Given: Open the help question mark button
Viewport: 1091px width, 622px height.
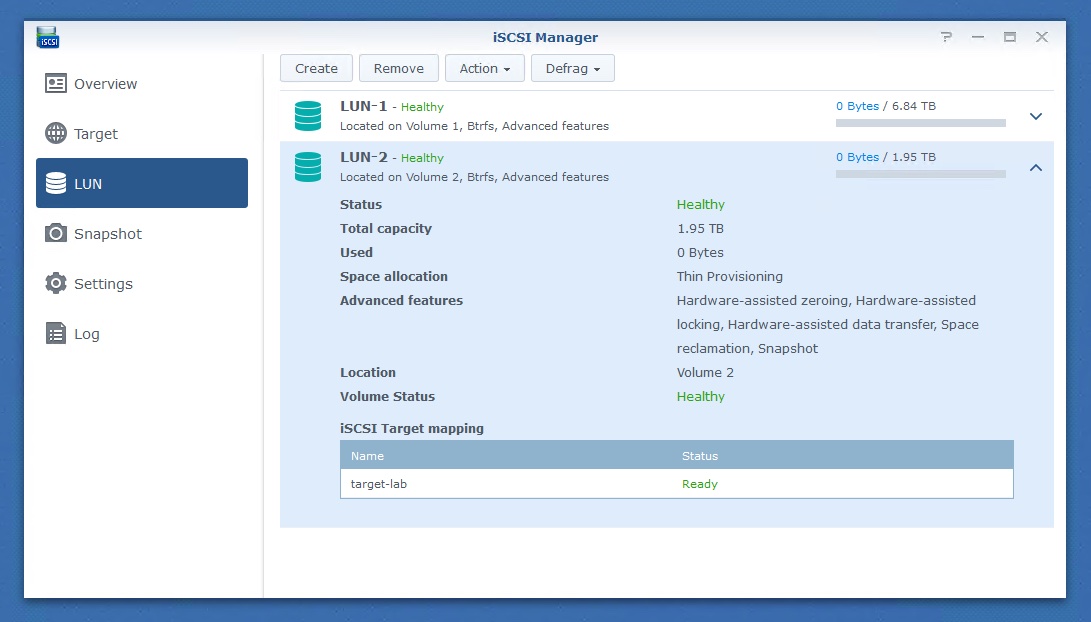Looking at the screenshot, I should pos(946,37).
